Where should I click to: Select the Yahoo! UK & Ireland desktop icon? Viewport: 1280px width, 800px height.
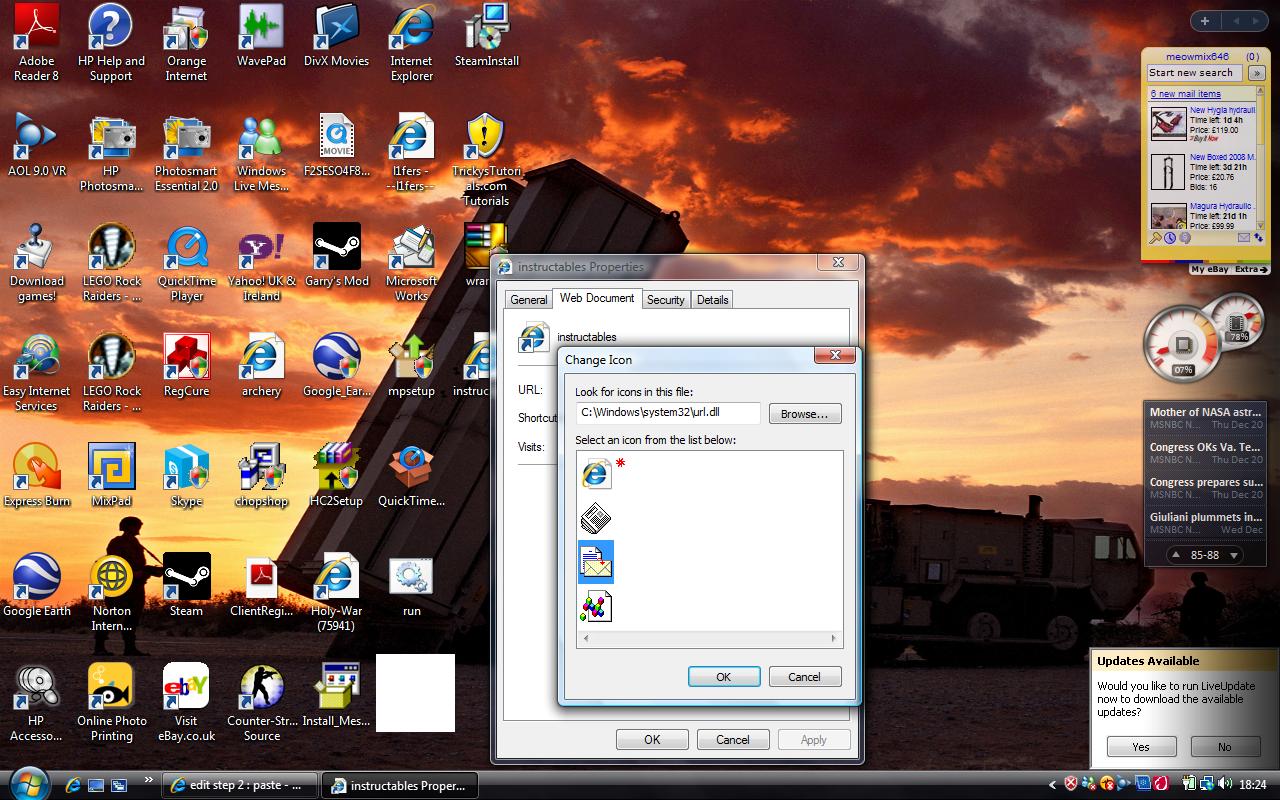pyautogui.click(x=261, y=263)
